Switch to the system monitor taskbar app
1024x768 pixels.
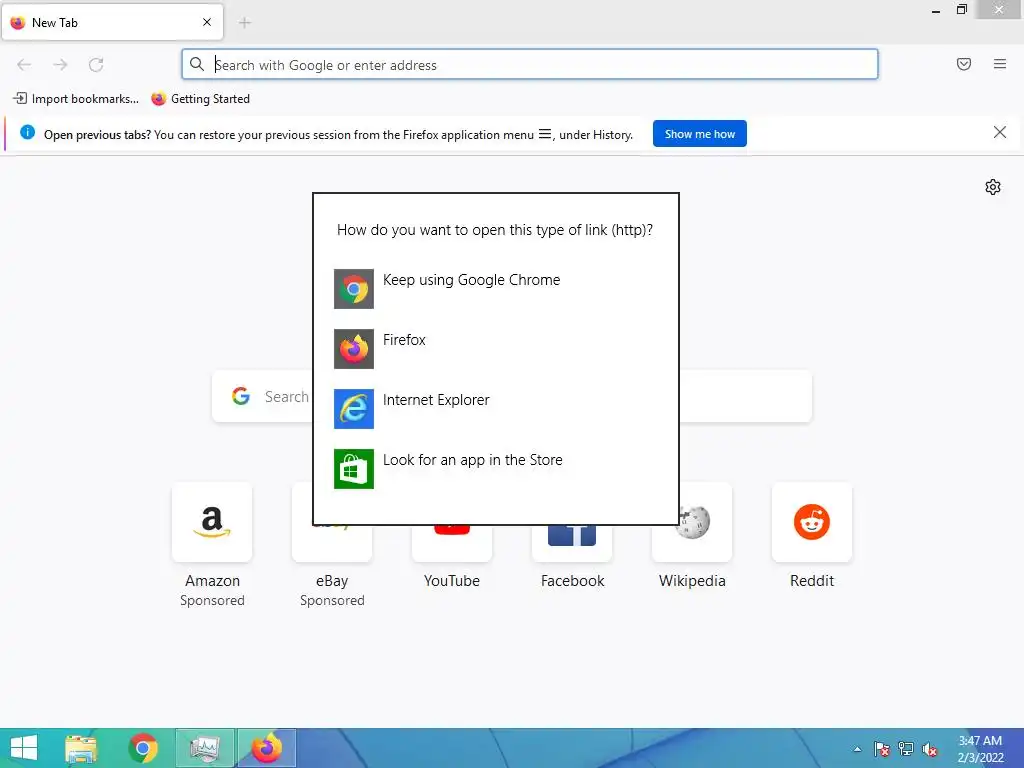tap(205, 748)
